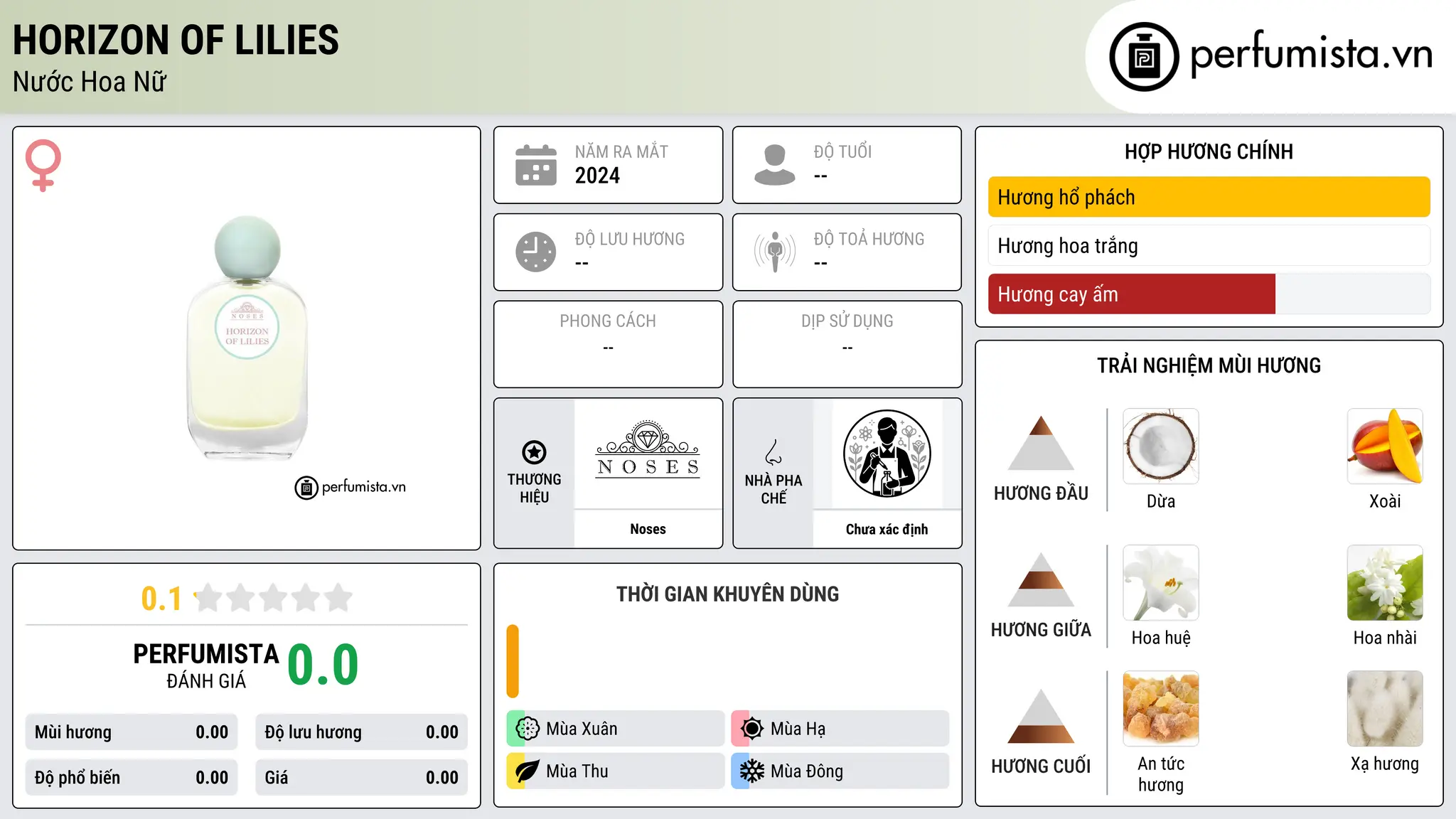The width and height of the screenshot is (1456, 819).
Task: Click the Độ phổ biến score row
Action: (132, 777)
